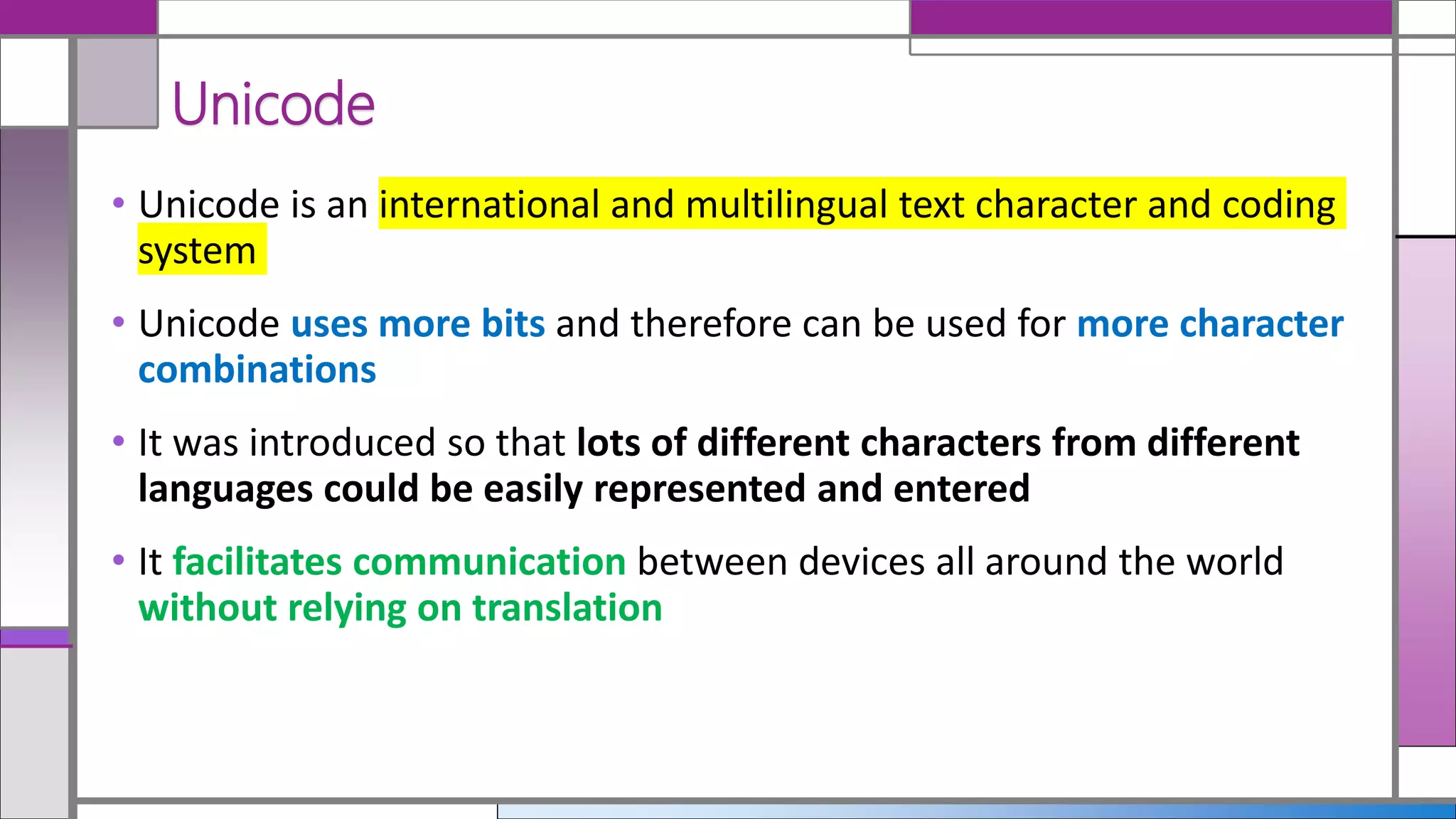Screen dimensions: 1456x819
Task: Click the blue text "uses more bits"
Action: click(x=418, y=323)
